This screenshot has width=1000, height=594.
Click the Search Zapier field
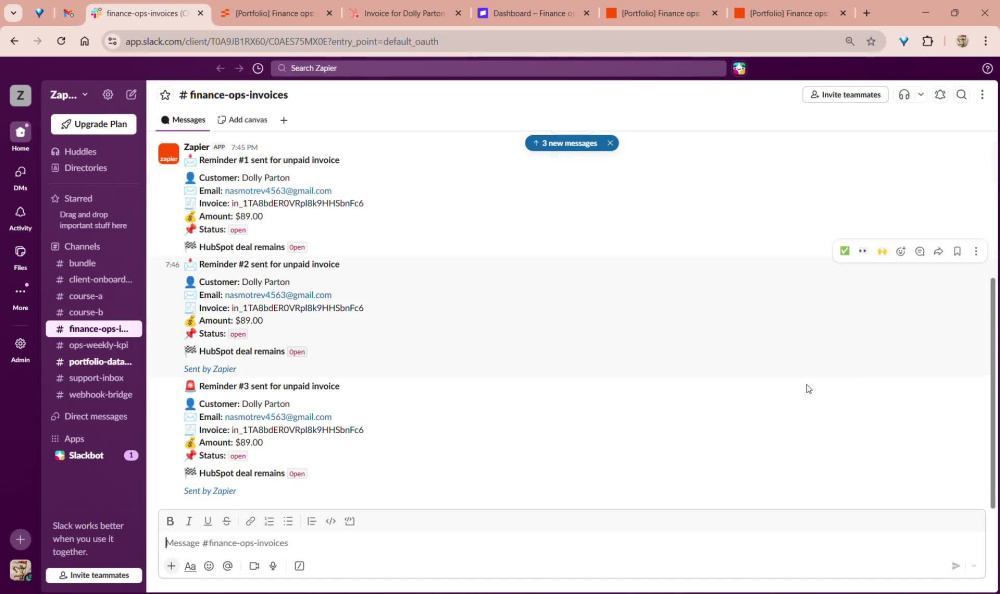[x=498, y=68]
